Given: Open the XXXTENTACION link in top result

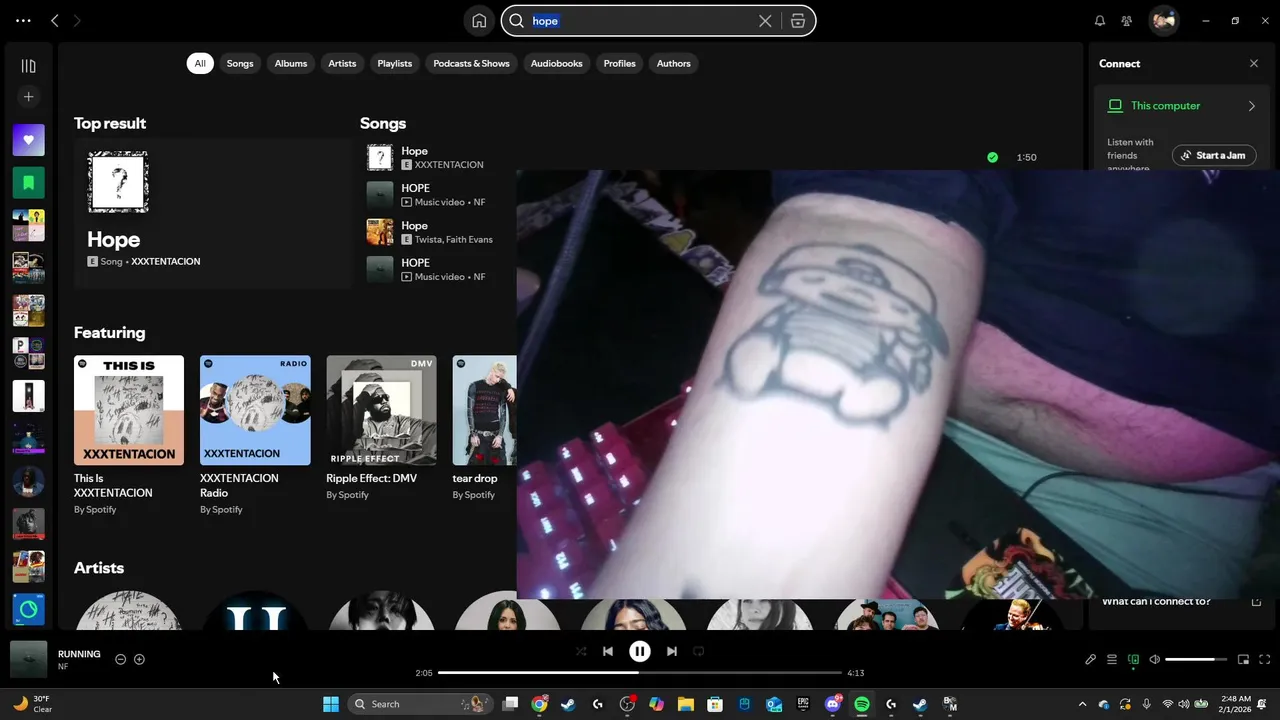Looking at the screenshot, I should coord(166,262).
